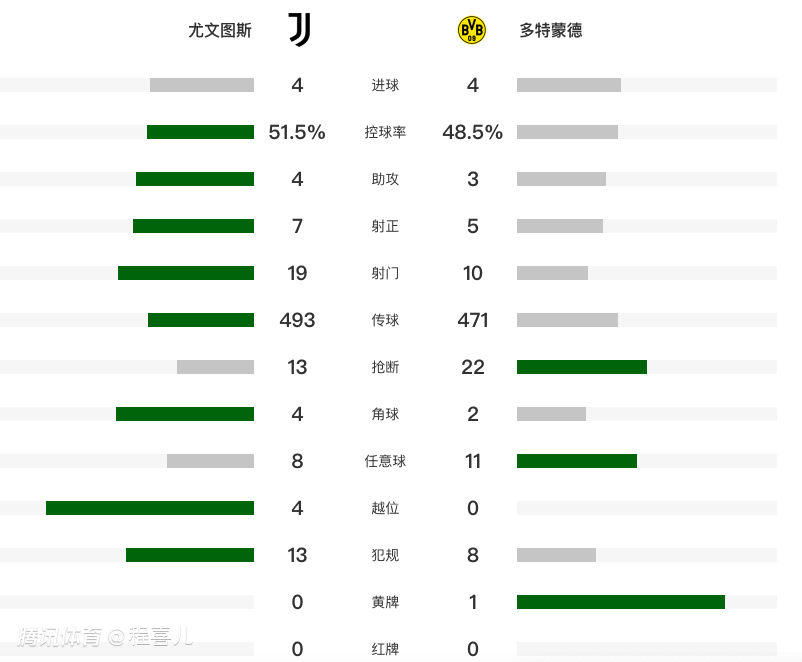Click Dortmund's green 任意球 bar

(576, 461)
